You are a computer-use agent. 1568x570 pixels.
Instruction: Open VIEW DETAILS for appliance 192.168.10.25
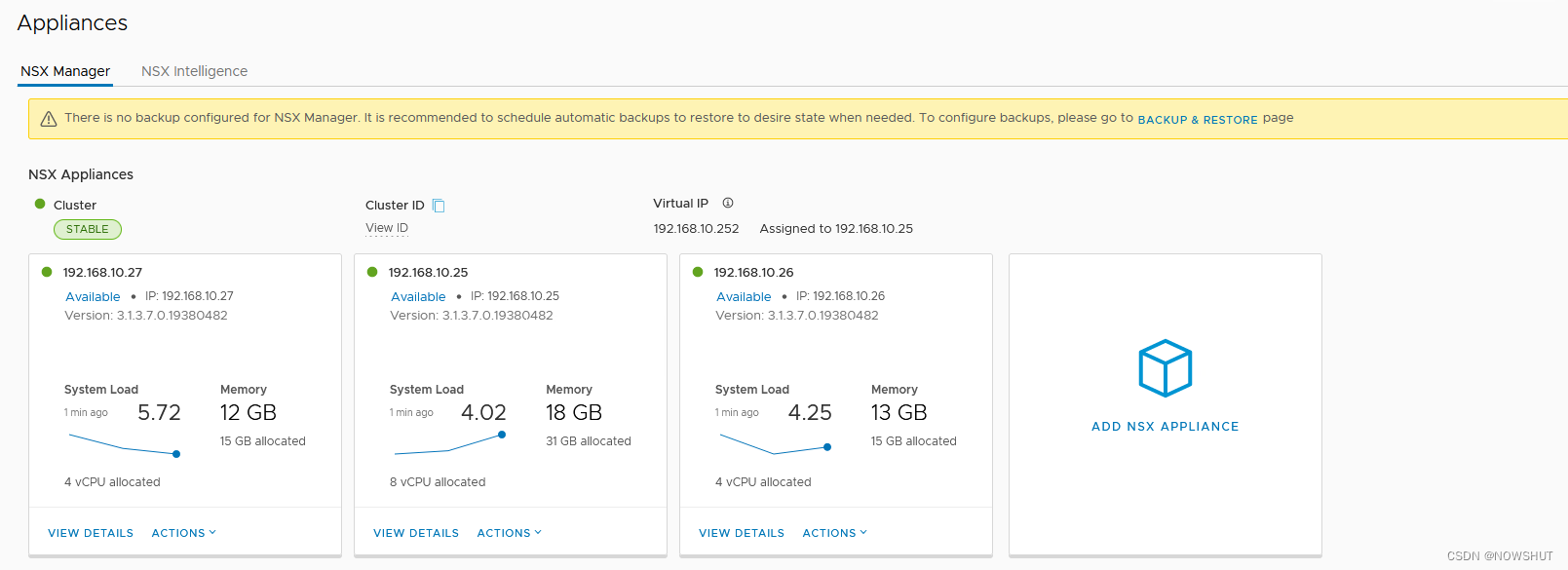click(x=416, y=533)
